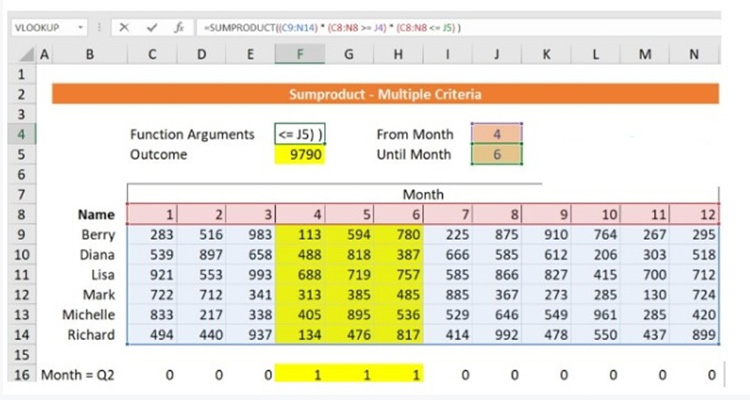Select Richard's highlighted value 134
Screen dimensions: 750x400
pyautogui.click(x=300, y=335)
